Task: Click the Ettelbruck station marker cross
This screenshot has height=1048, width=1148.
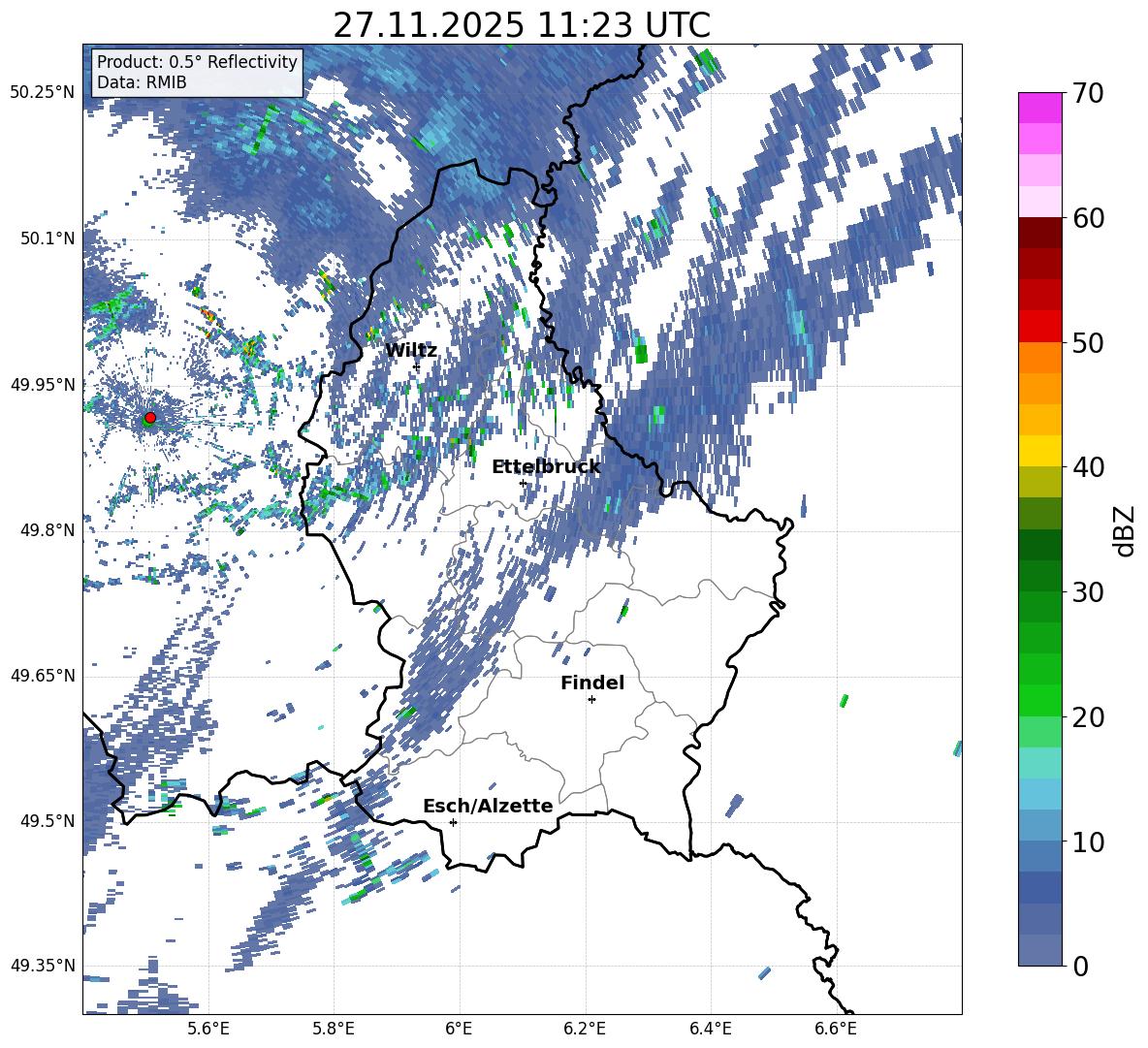Action: click(x=523, y=483)
